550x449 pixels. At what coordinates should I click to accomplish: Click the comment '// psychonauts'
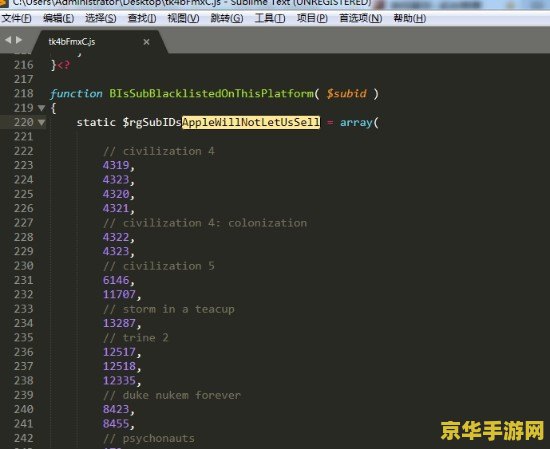click(149, 438)
